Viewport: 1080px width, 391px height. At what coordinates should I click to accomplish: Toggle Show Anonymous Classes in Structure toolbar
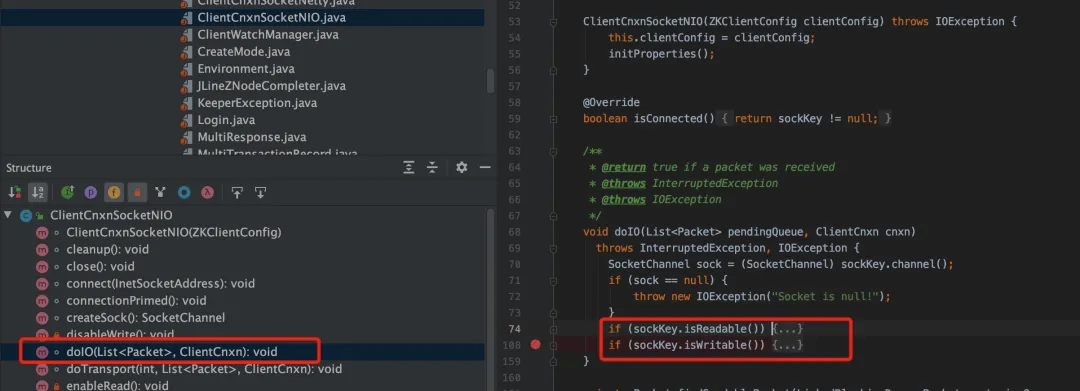tap(184, 192)
